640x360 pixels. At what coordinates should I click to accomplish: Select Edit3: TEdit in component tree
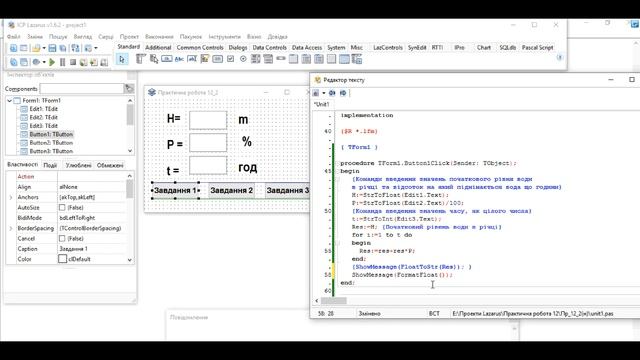(44, 126)
